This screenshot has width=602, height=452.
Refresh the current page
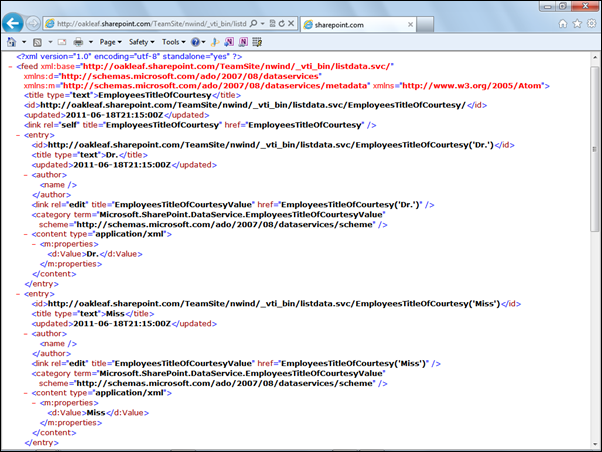click(281, 23)
